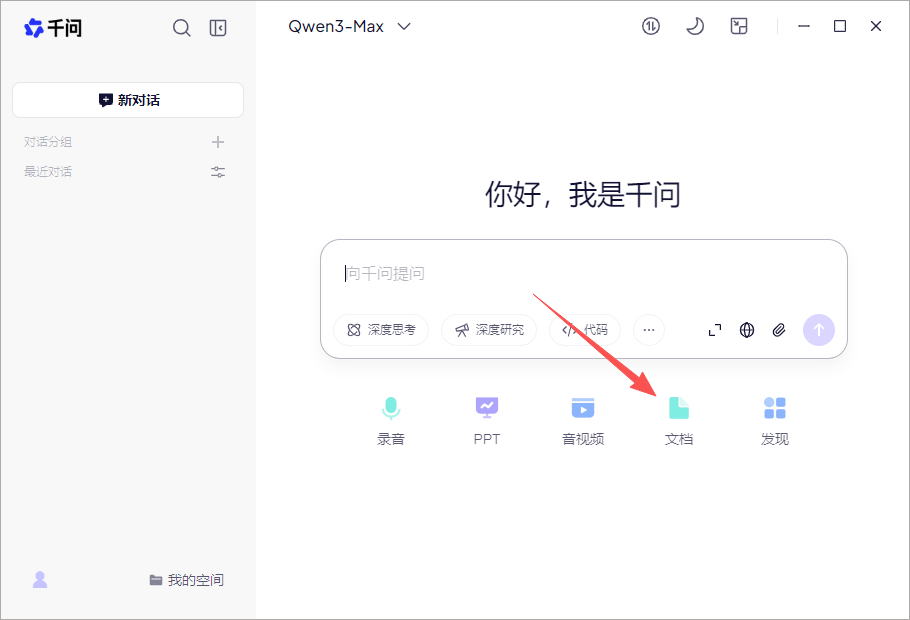Viewport: 910px width, 620px height.
Task: Attach a file with the paperclip icon
Action: (779, 330)
